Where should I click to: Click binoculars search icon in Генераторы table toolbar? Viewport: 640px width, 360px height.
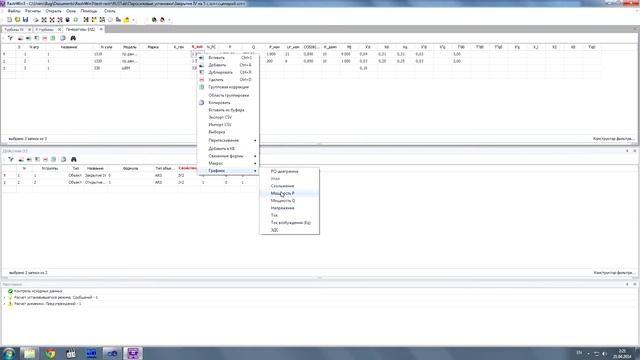click(x=73, y=38)
